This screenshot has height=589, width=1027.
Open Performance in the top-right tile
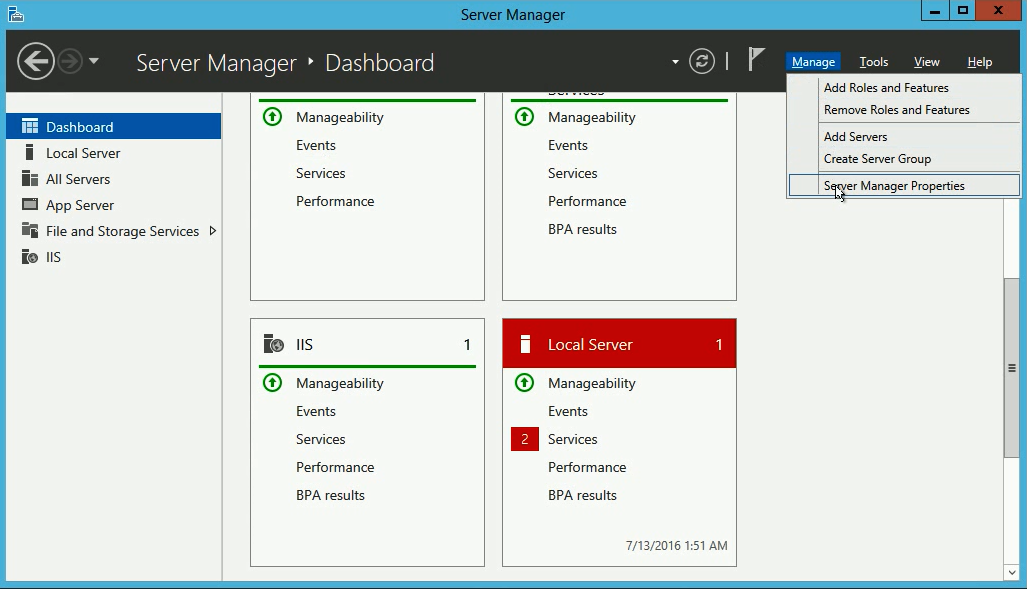pos(587,202)
